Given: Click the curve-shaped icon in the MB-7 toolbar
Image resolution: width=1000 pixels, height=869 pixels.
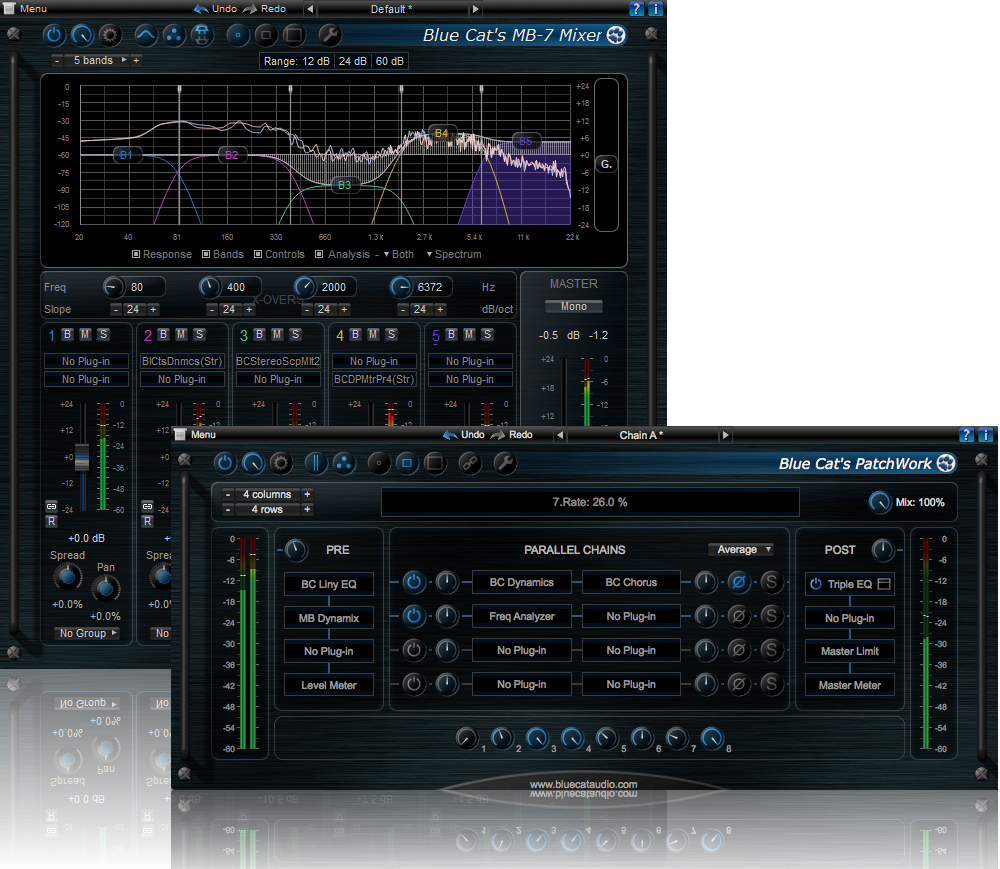Looking at the screenshot, I should coord(145,35).
